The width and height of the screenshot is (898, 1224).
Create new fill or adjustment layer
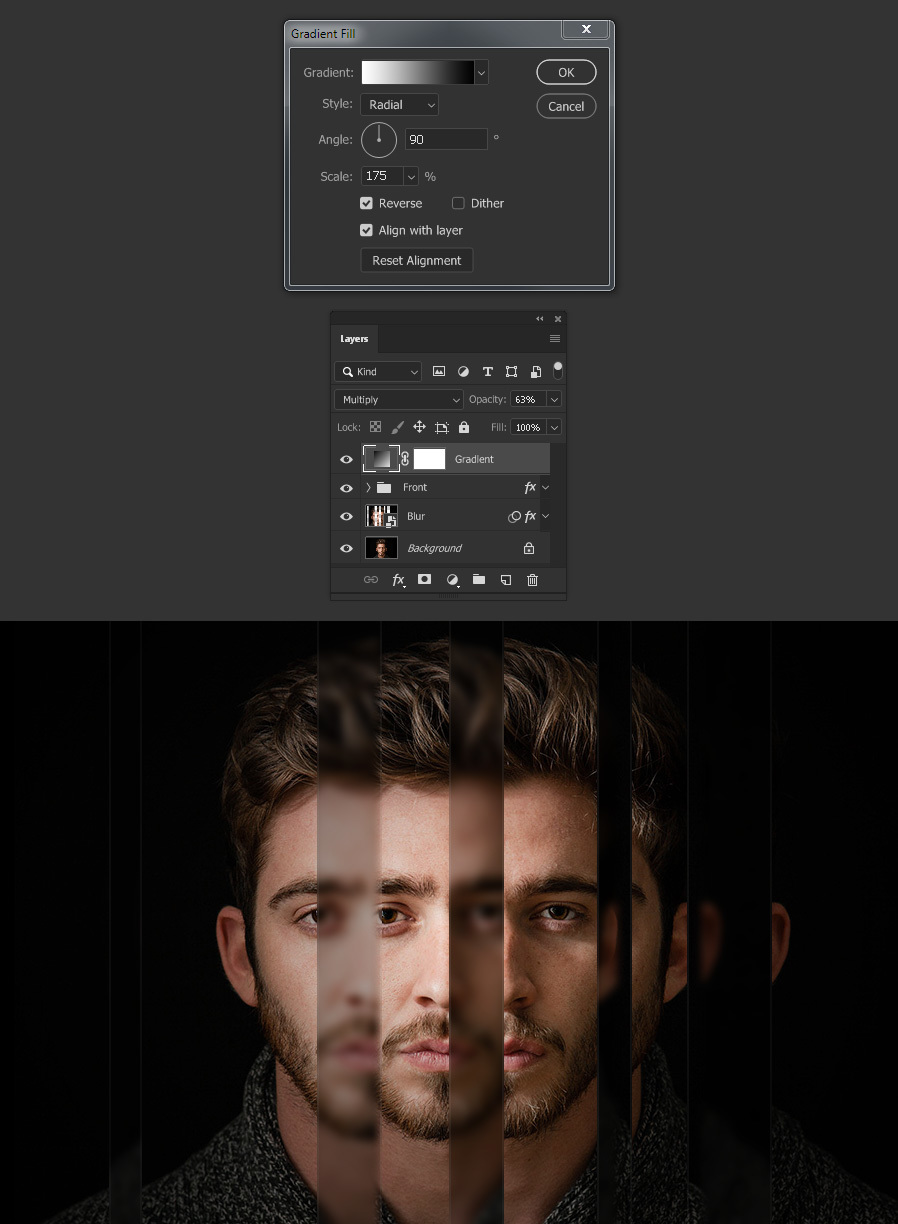pos(452,580)
